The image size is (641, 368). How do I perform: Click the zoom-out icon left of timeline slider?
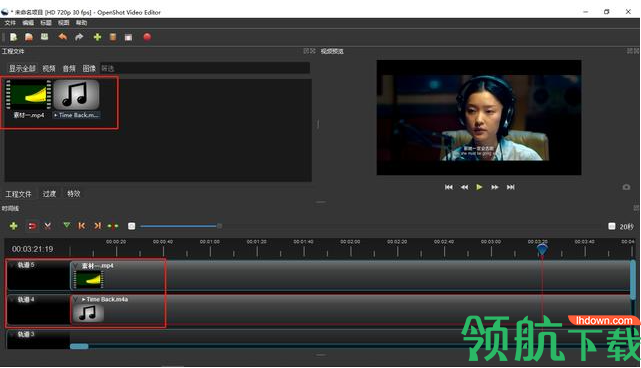pos(131,226)
